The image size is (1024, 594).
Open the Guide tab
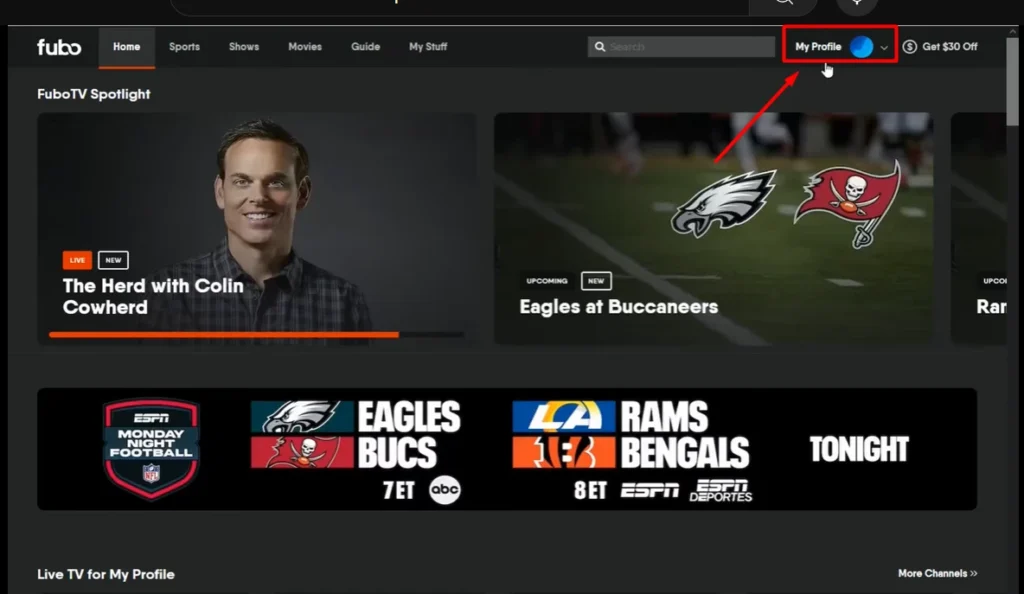click(x=365, y=47)
